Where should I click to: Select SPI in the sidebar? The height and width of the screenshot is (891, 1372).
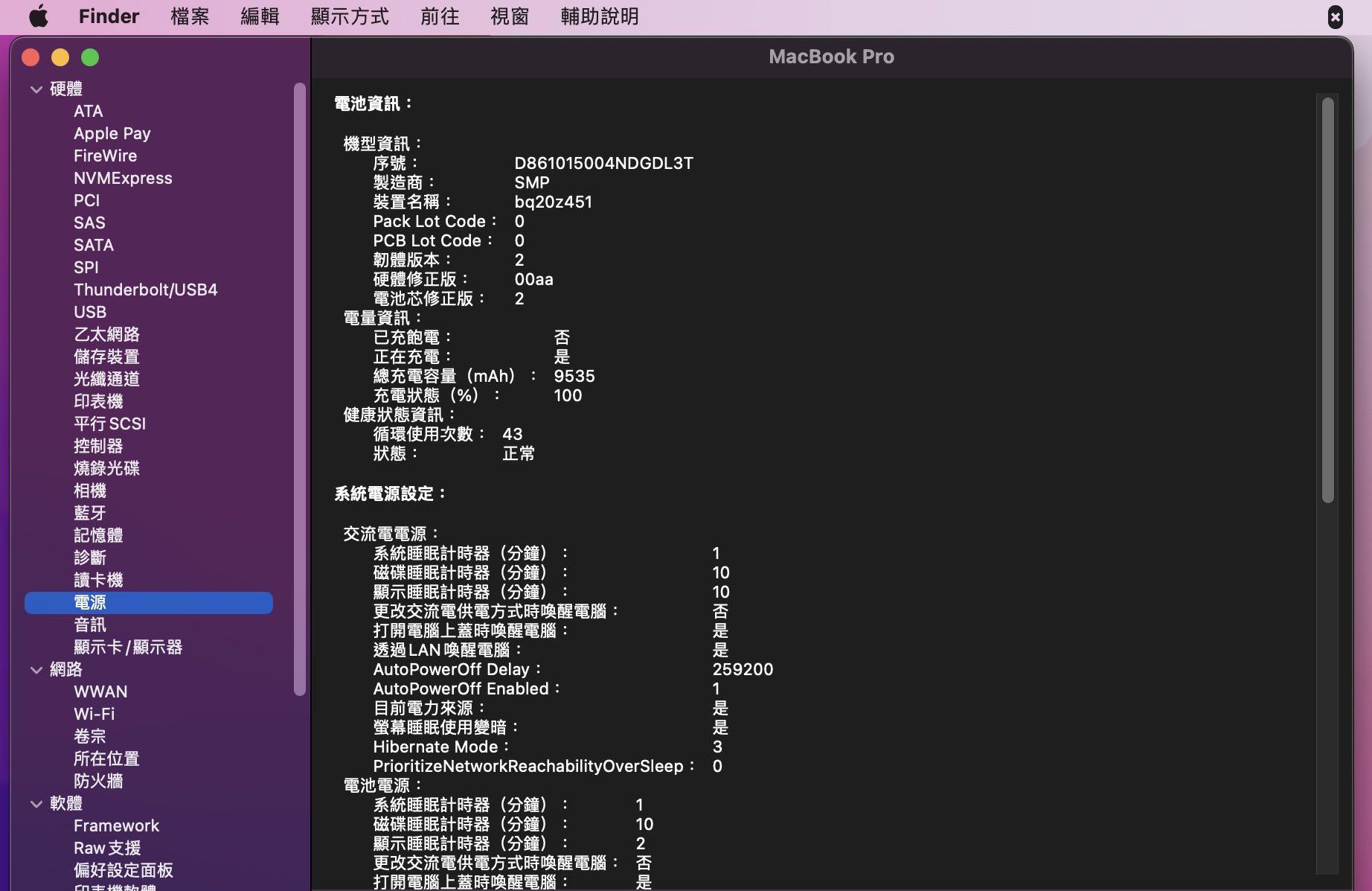86,267
